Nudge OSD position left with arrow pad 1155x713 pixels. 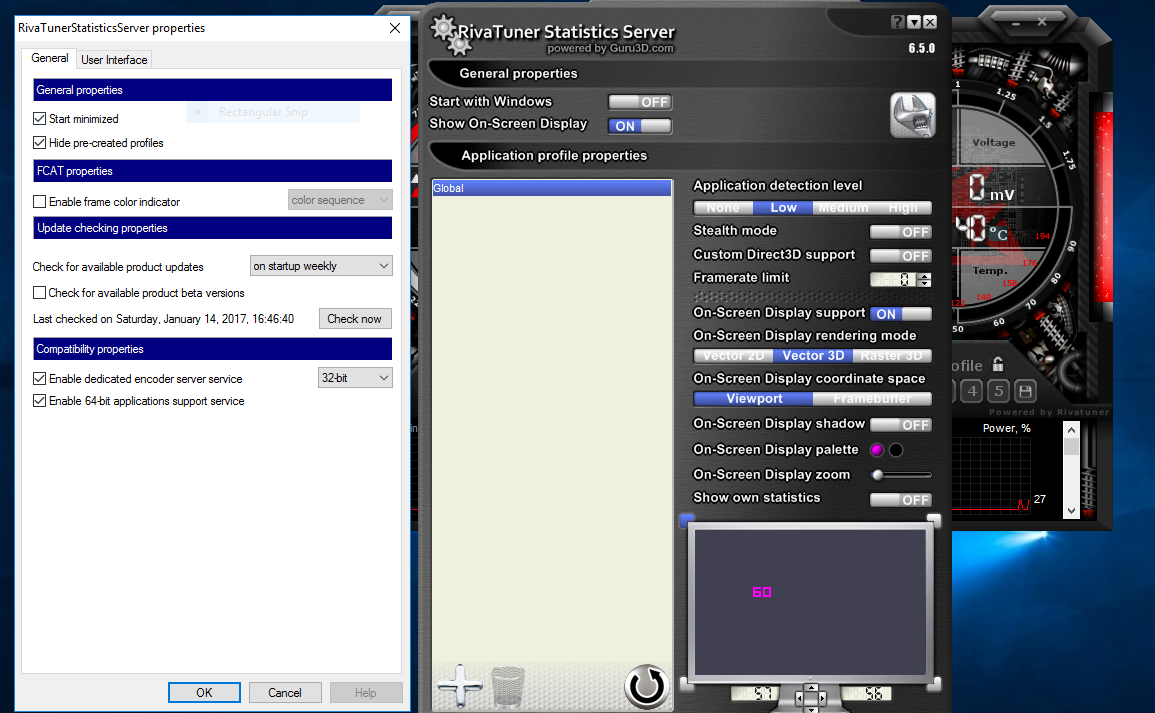tap(801, 697)
